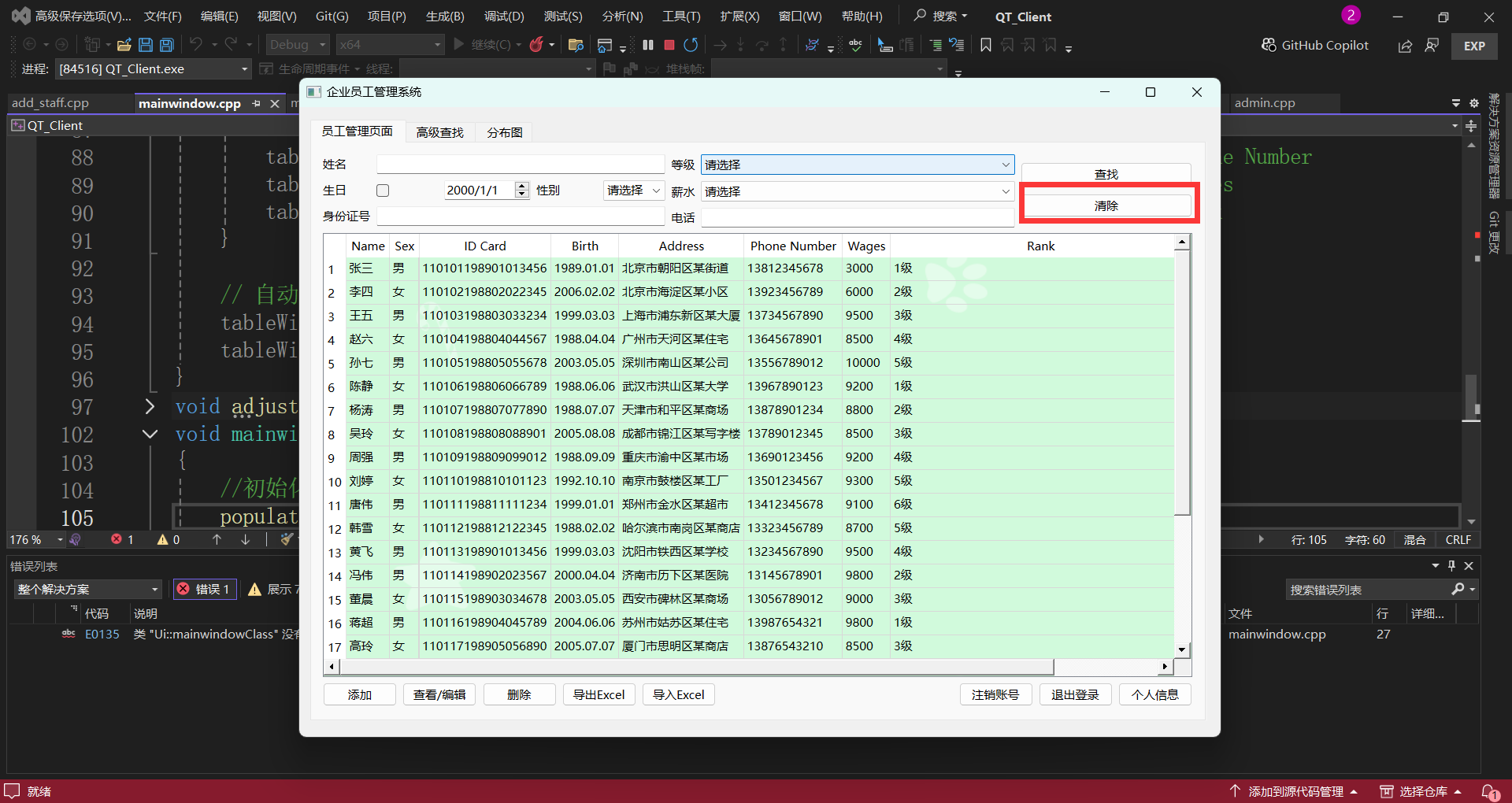Screen dimensions: 1512x803
Task: Open notifications bell in status bar
Action: point(1490,791)
